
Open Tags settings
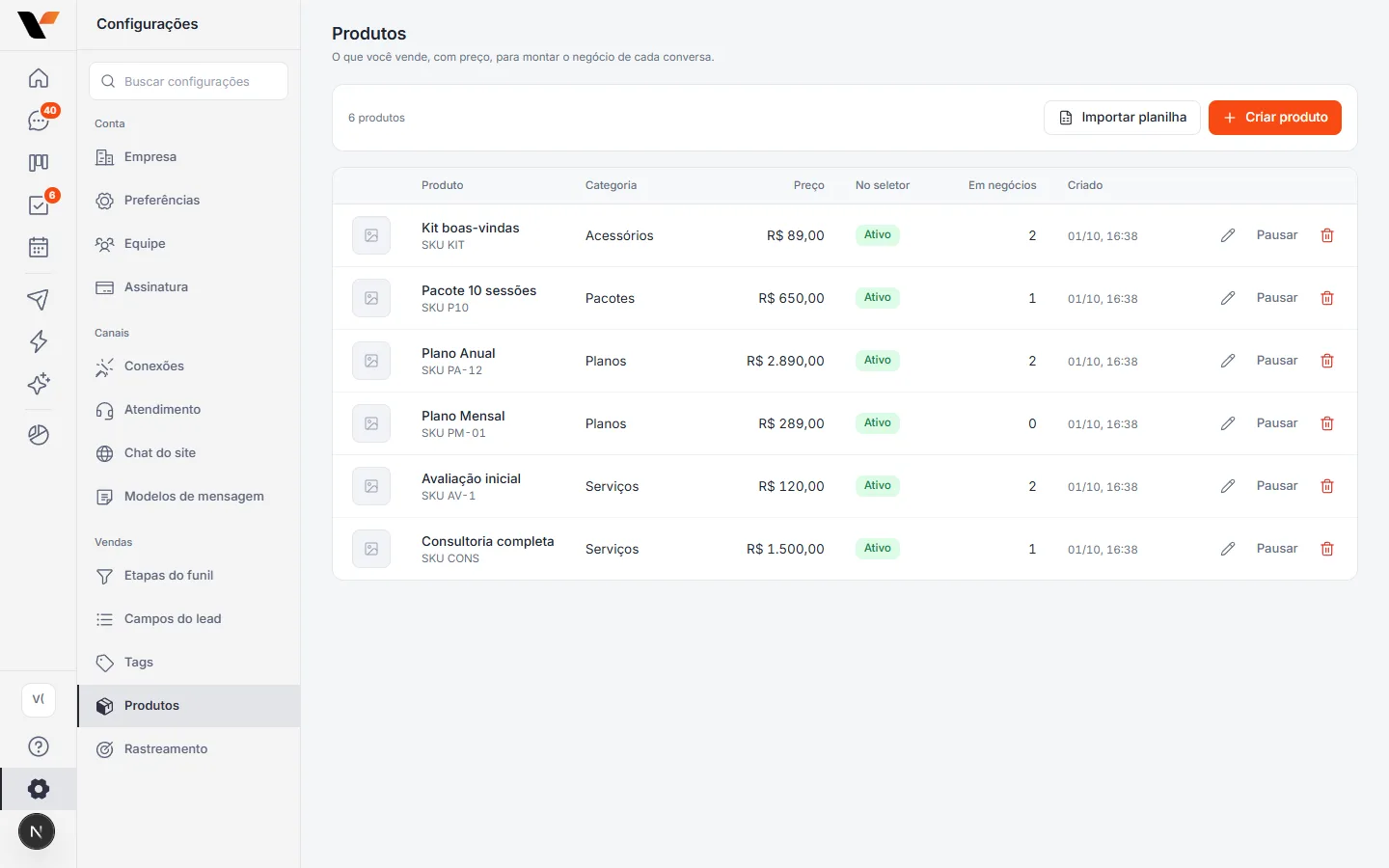pyautogui.click(x=188, y=663)
